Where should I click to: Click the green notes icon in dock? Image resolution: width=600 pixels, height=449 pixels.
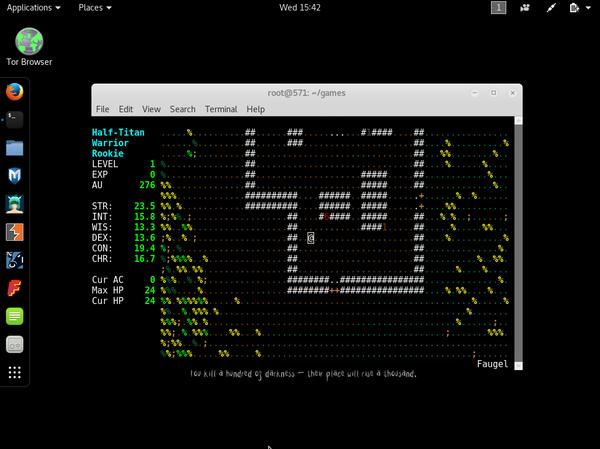tap(14, 317)
